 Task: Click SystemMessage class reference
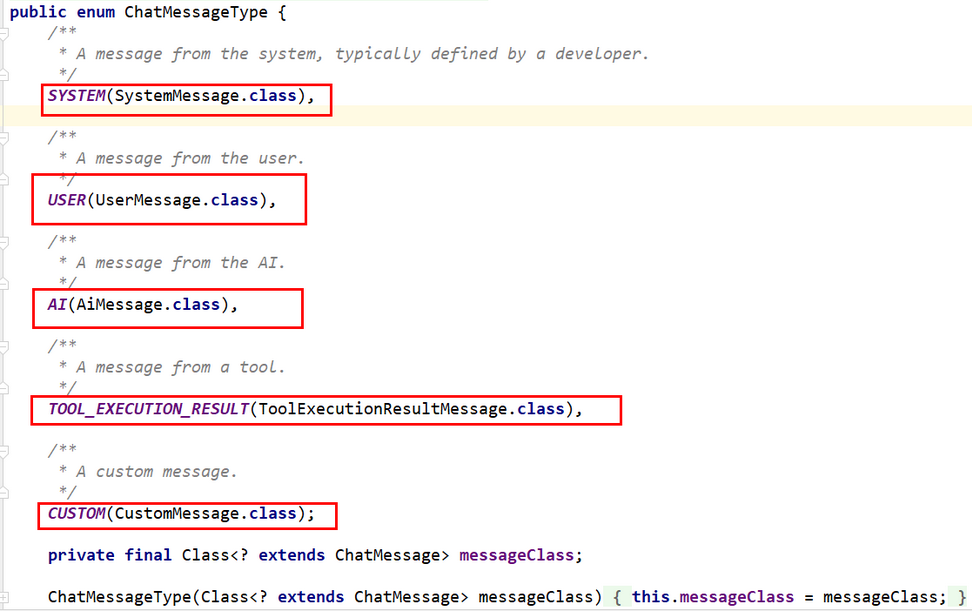point(177,95)
